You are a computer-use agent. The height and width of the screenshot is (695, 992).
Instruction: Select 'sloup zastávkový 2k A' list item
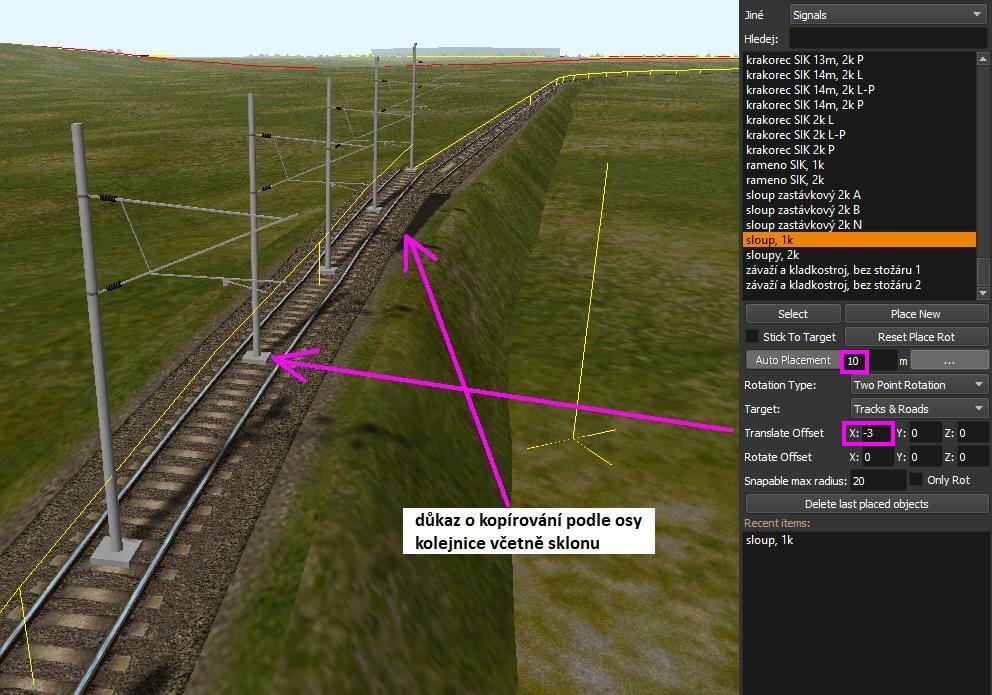803,195
